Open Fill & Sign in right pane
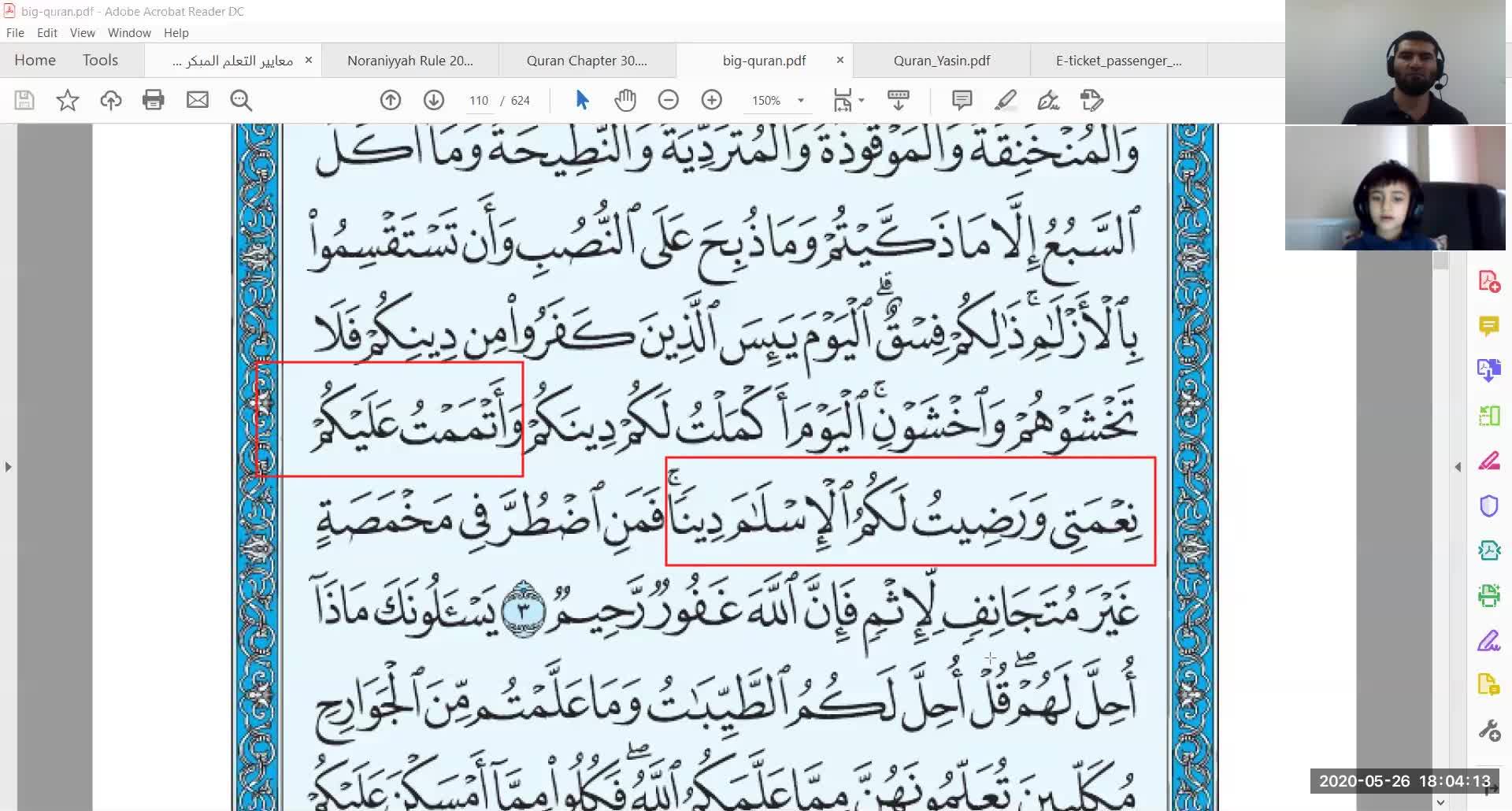Viewport: 1512px width, 811px height. pos(1488,640)
